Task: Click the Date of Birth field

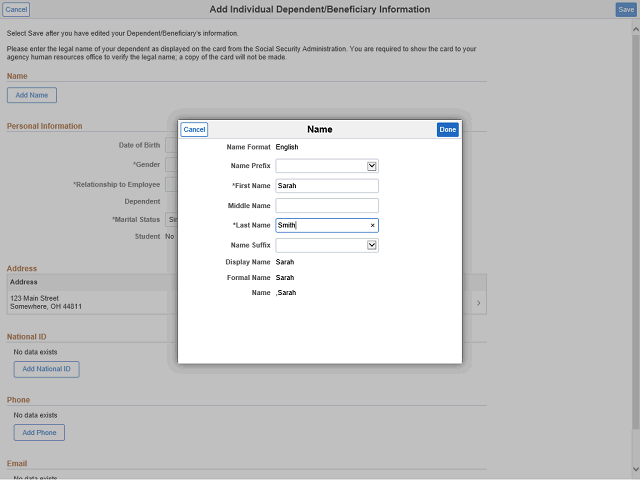Action: (x=170, y=146)
